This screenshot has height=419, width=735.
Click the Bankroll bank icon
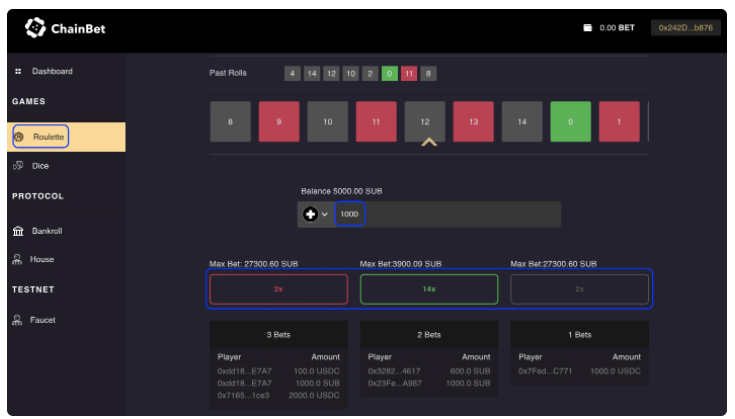pyautogui.click(x=18, y=231)
